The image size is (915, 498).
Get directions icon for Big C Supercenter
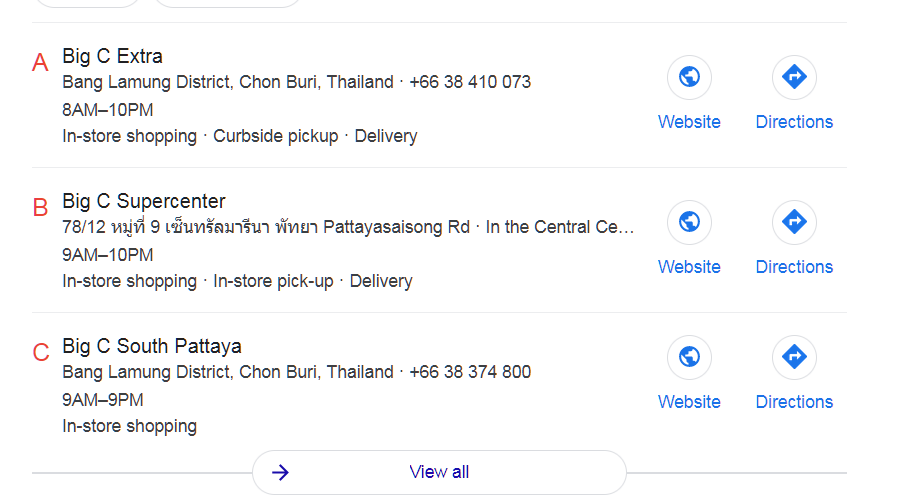click(794, 222)
